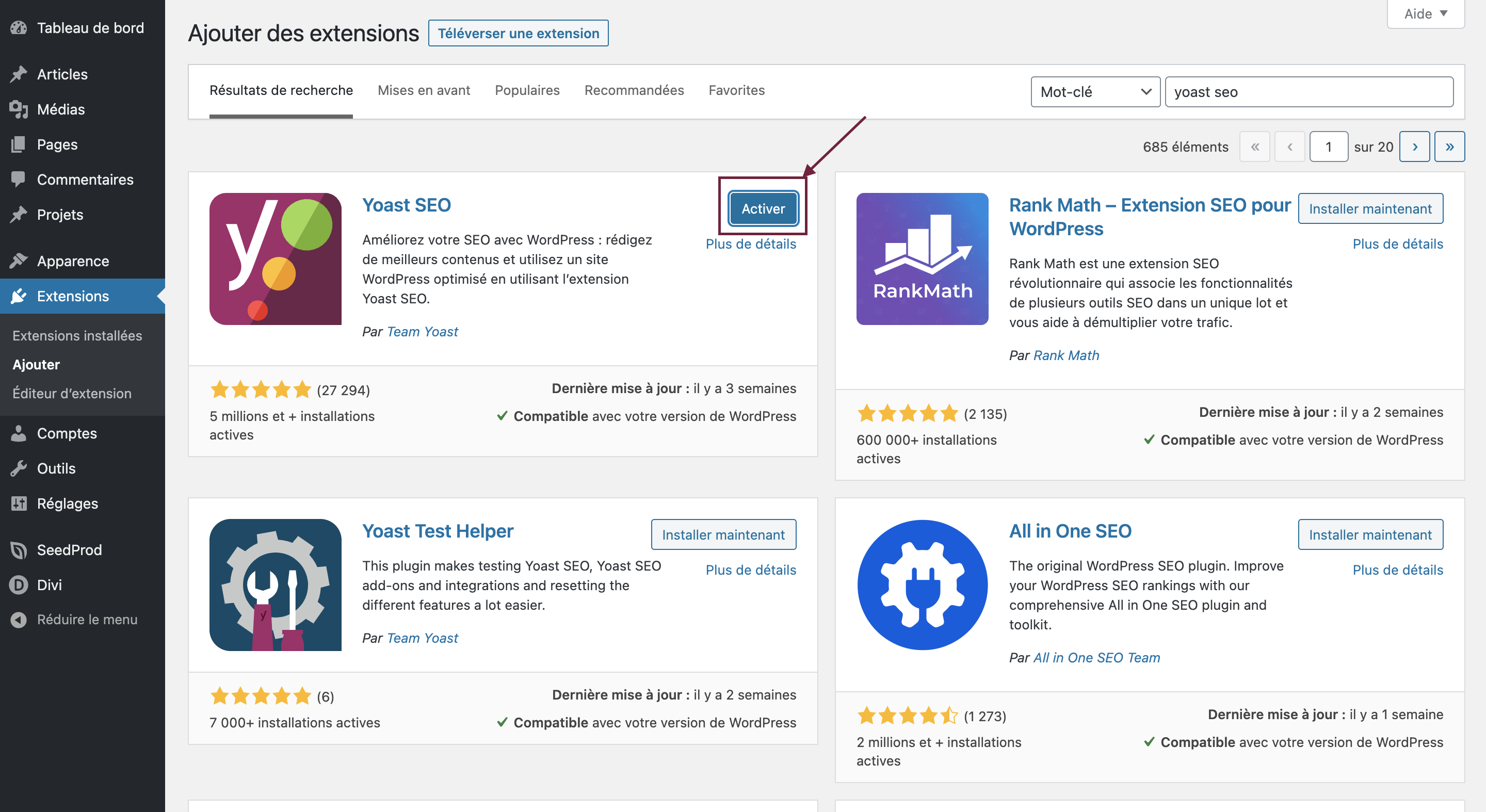Viewport: 1486px width, 812px height.
Task: Open Extensions installées submenu item
Action: (77, 336)
